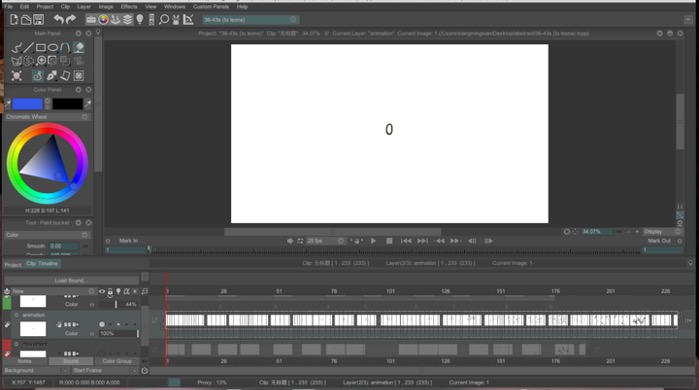This screenshot has width=699, height=390.
Task: Click the light bulb light table icon
Action: point(140,19)
